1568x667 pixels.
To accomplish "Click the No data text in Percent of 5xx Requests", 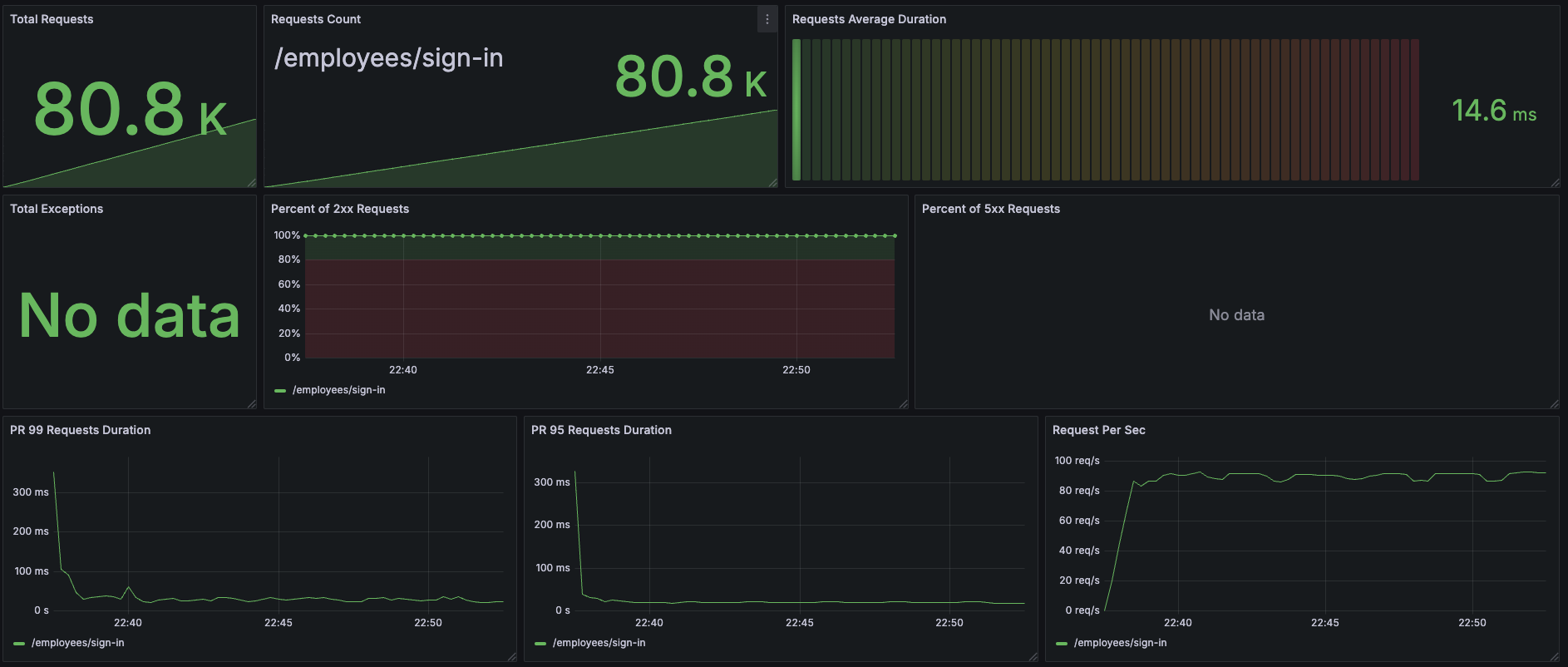I will (x=1237, y=315).
